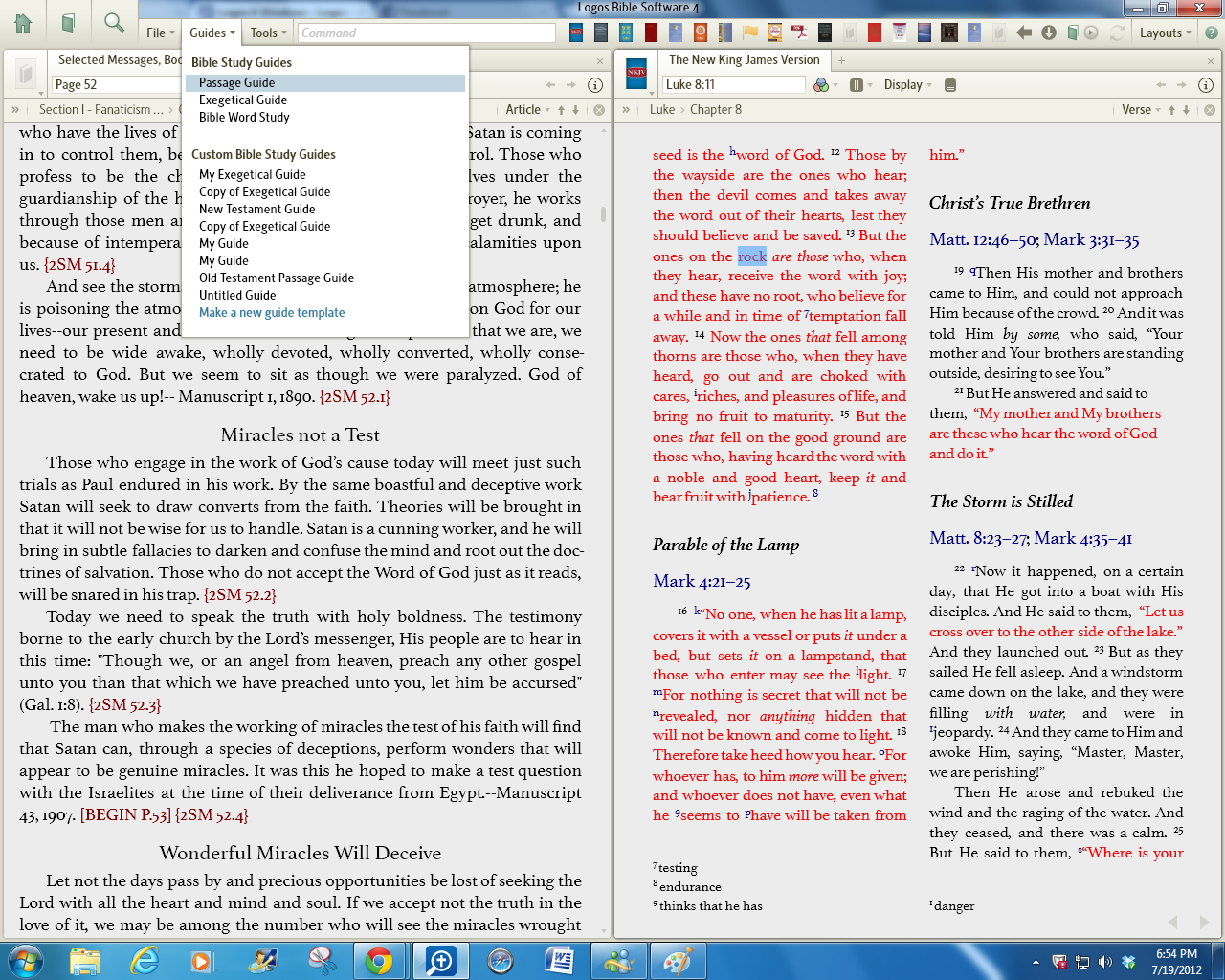Close the locator bar in Selected Messages panel
Screen dimensions: 1225x980
tap(599, 110)
